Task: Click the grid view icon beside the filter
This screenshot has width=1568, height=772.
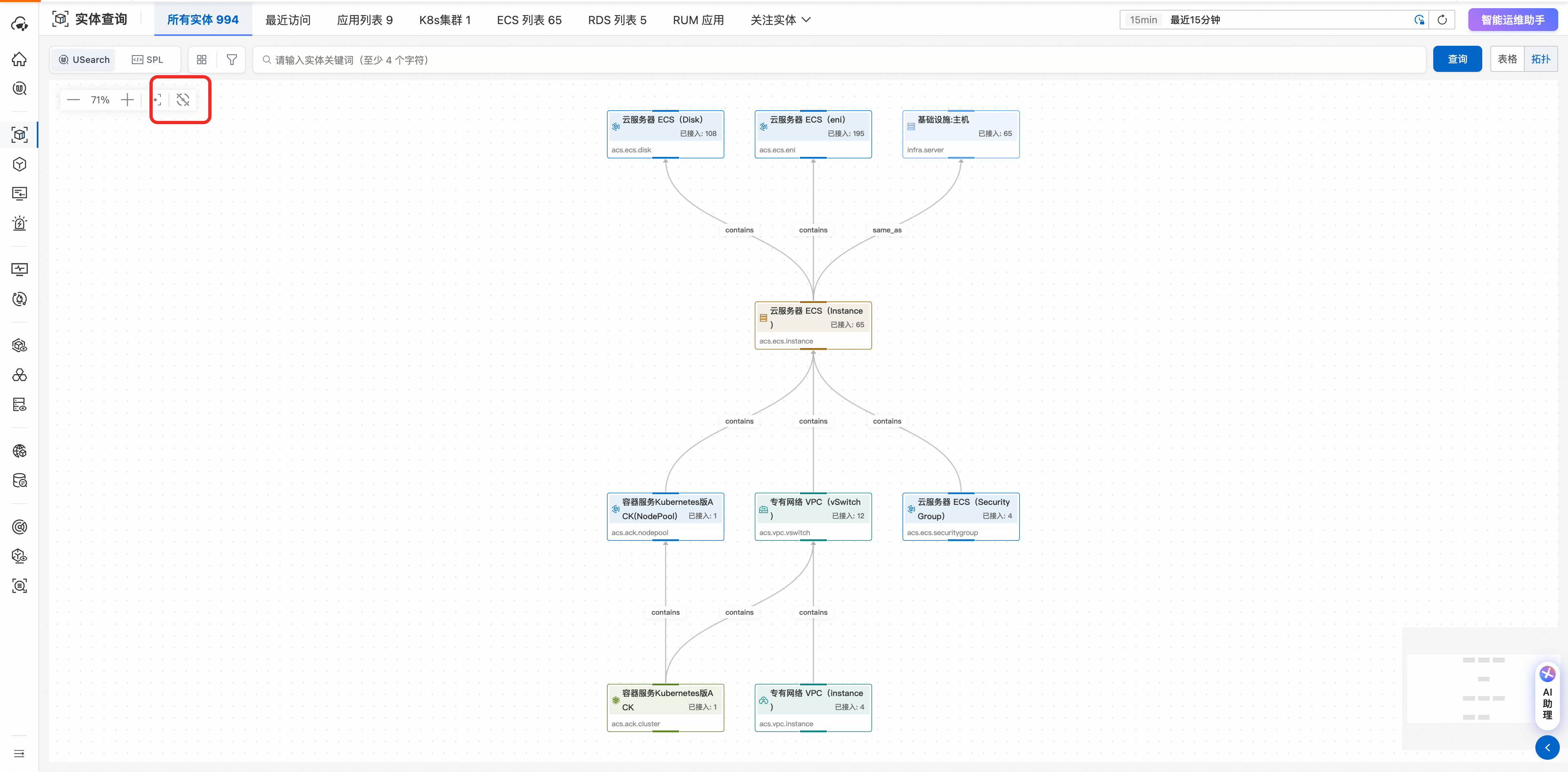Action: click(x=201, y=60)
